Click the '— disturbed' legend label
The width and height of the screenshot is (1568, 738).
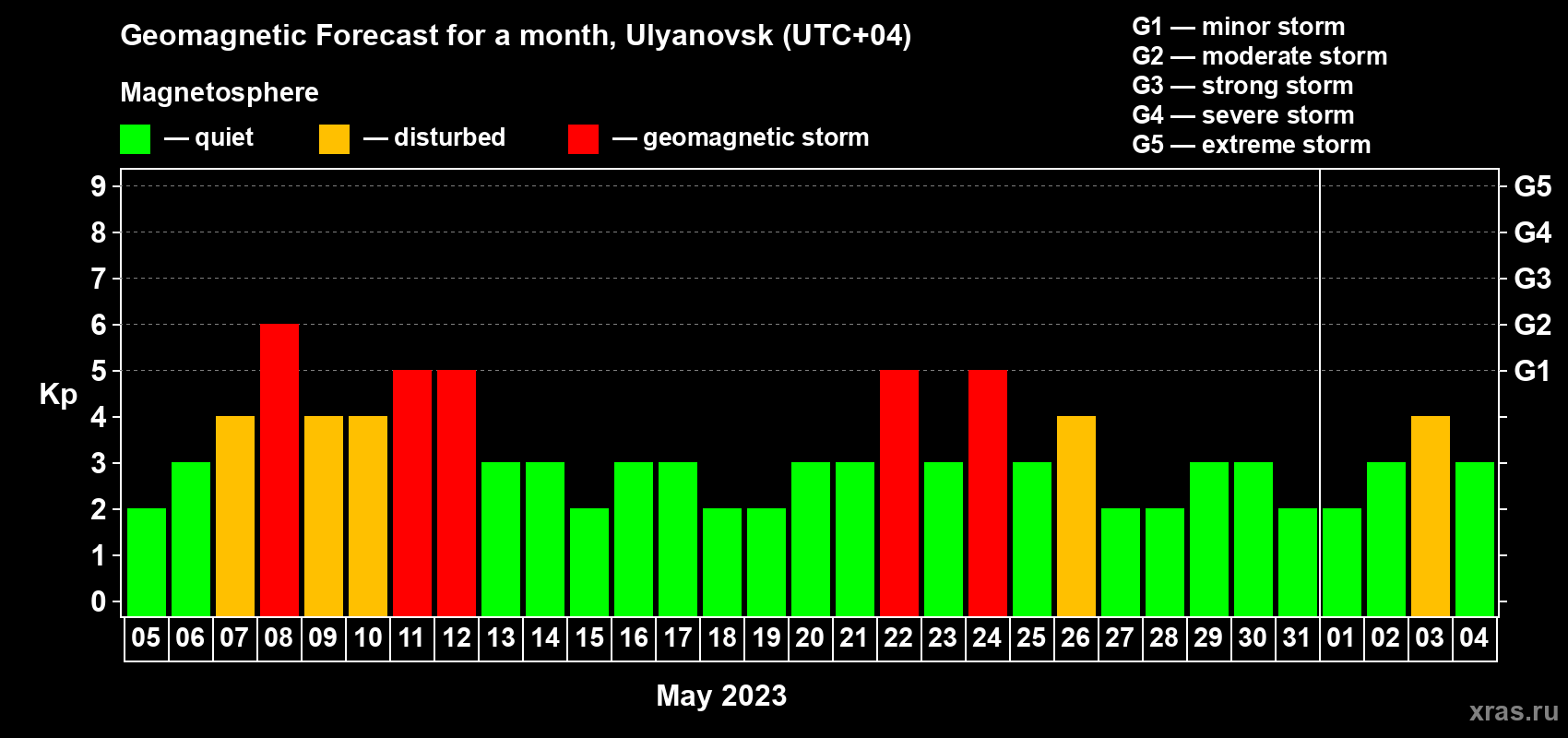(x=434, y=137)
